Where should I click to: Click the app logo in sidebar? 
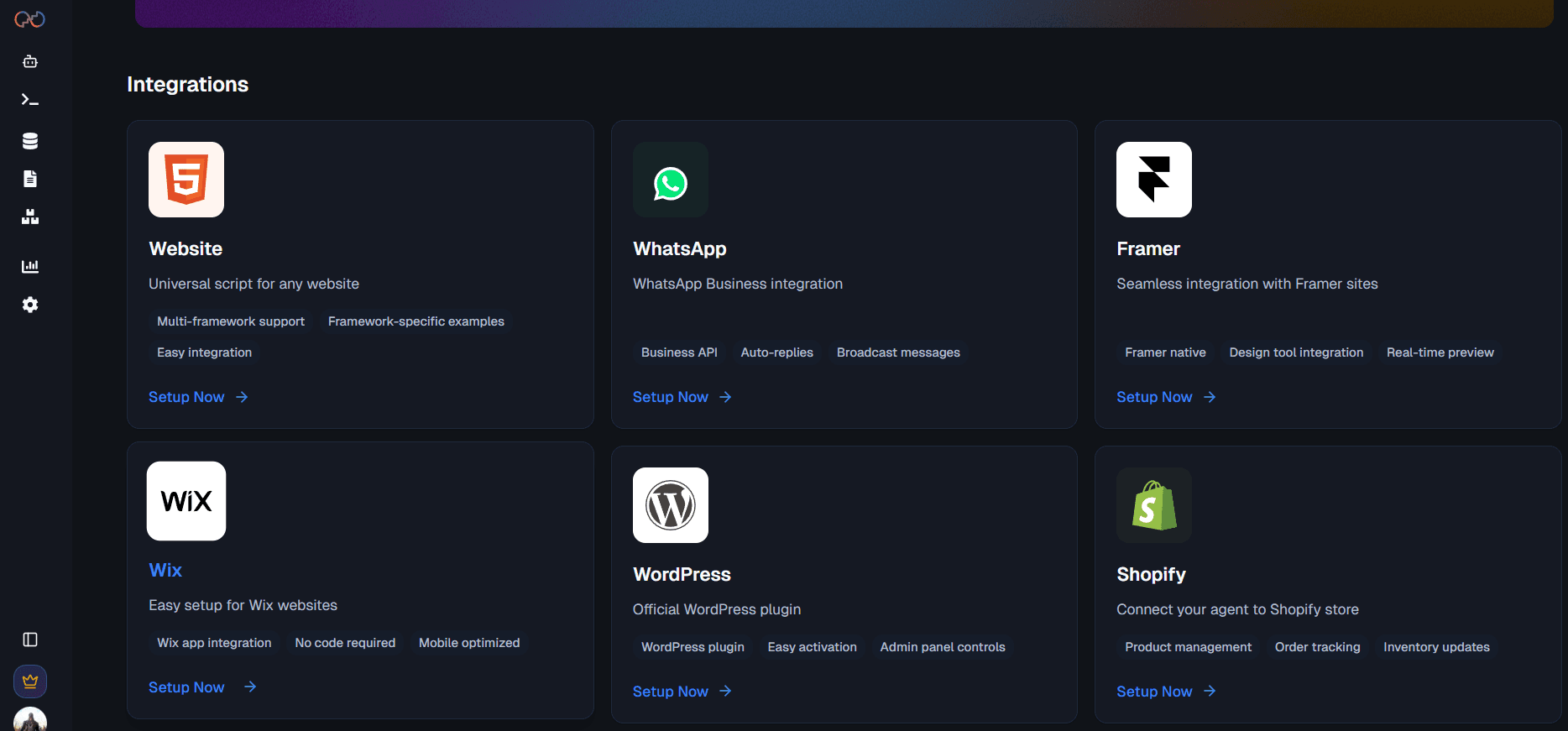(x=29, y=19)
